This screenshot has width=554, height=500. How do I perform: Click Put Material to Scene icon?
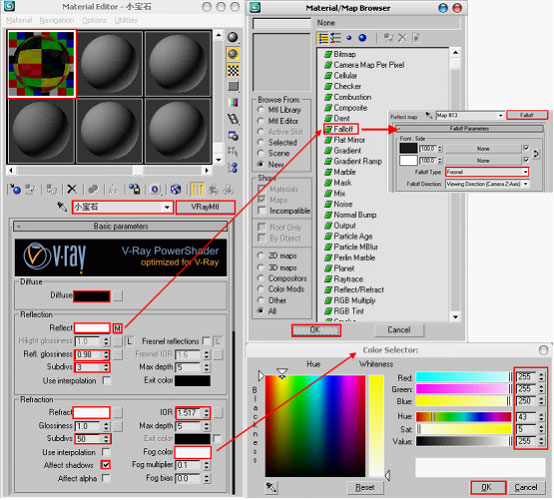click(x=31, y=189)
